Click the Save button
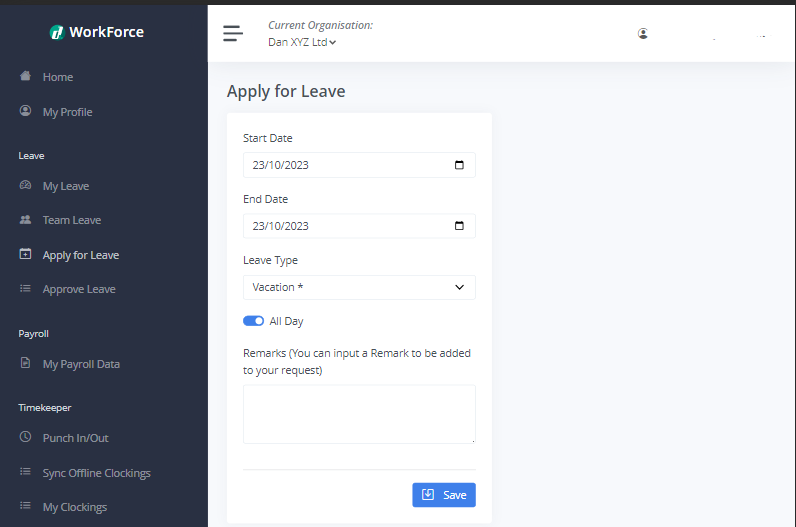This screenshot has width=796, height=527. [444, 495]
